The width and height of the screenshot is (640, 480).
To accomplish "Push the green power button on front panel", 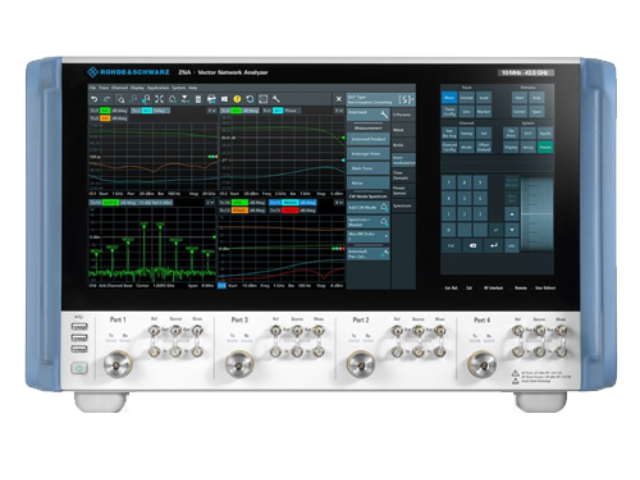I will click(79, 368).
